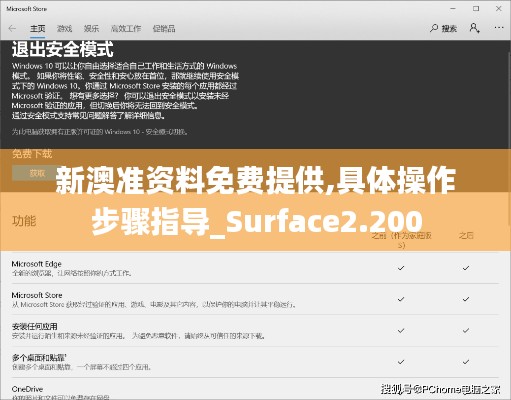This screenshot has width=511, height=400.
Task: Click the Microsoft Edge feature row
Action: 255,268
